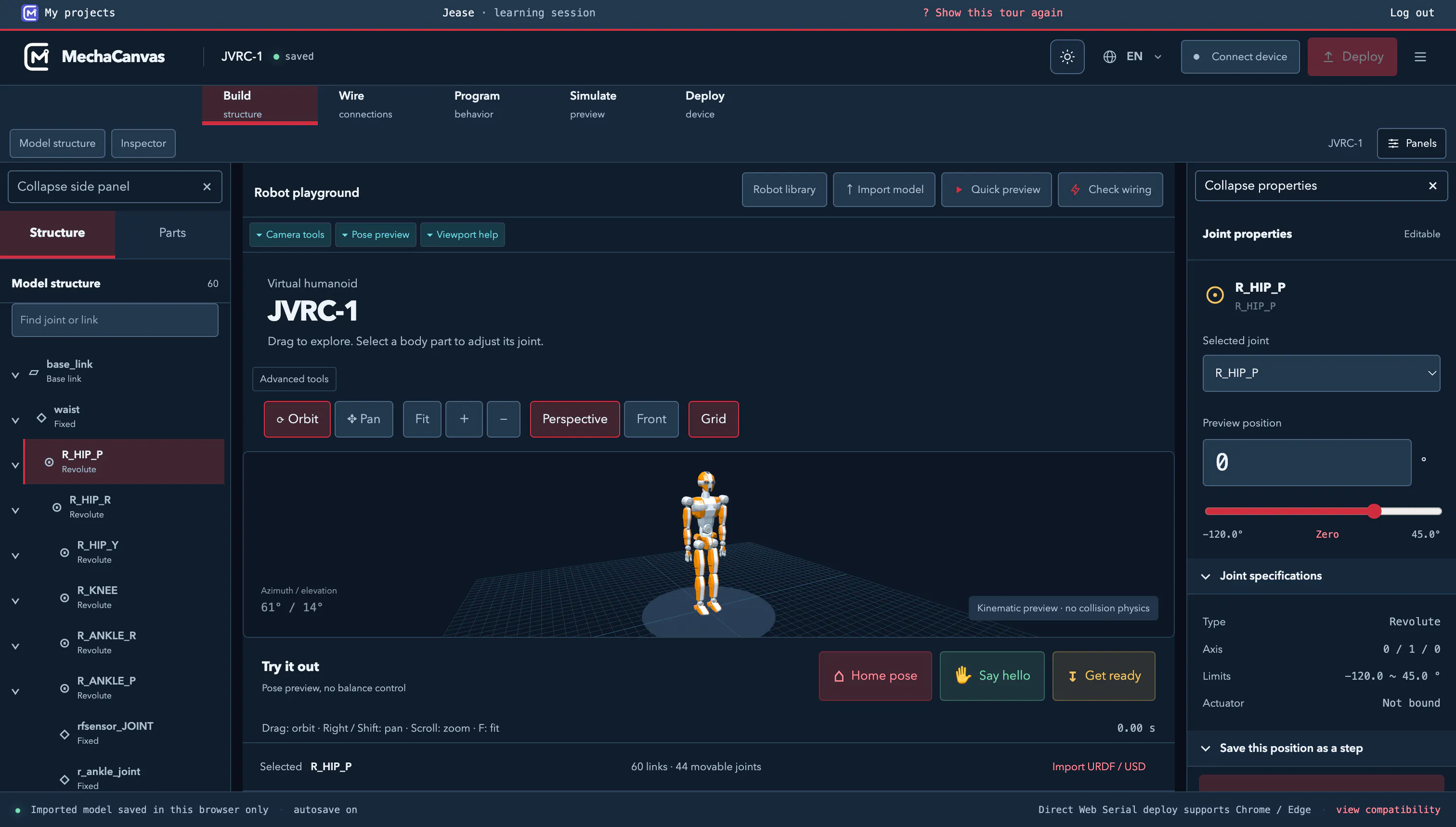Click the globe language icon
Image resolution: width=1456 pixels, height=827 pixels.
(x=1109, y=56)
